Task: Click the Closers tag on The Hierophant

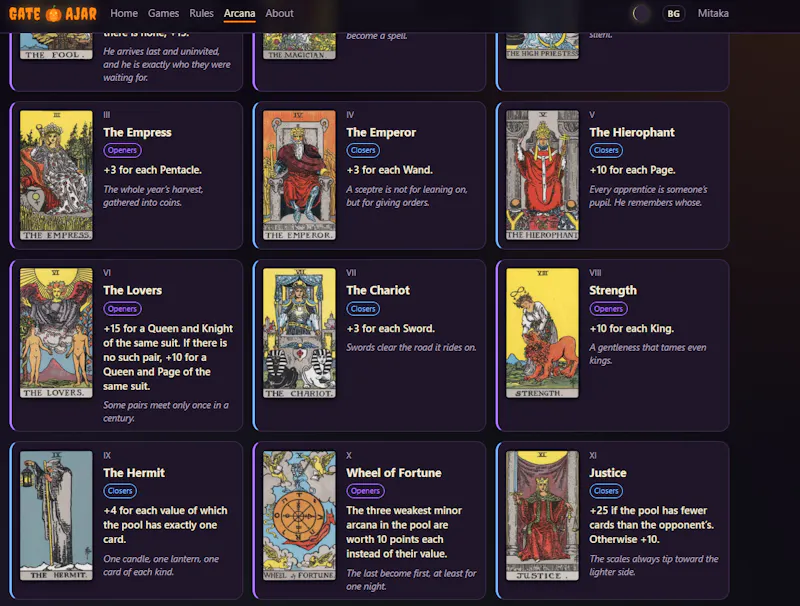Action: 606,150
